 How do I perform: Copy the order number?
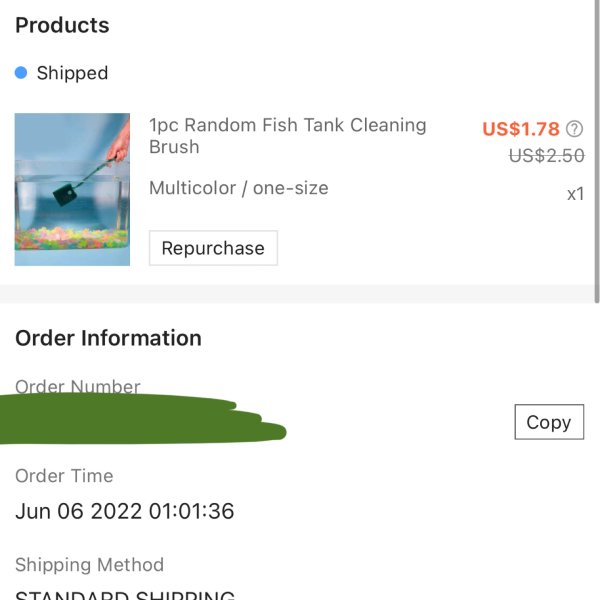[549, 422]
